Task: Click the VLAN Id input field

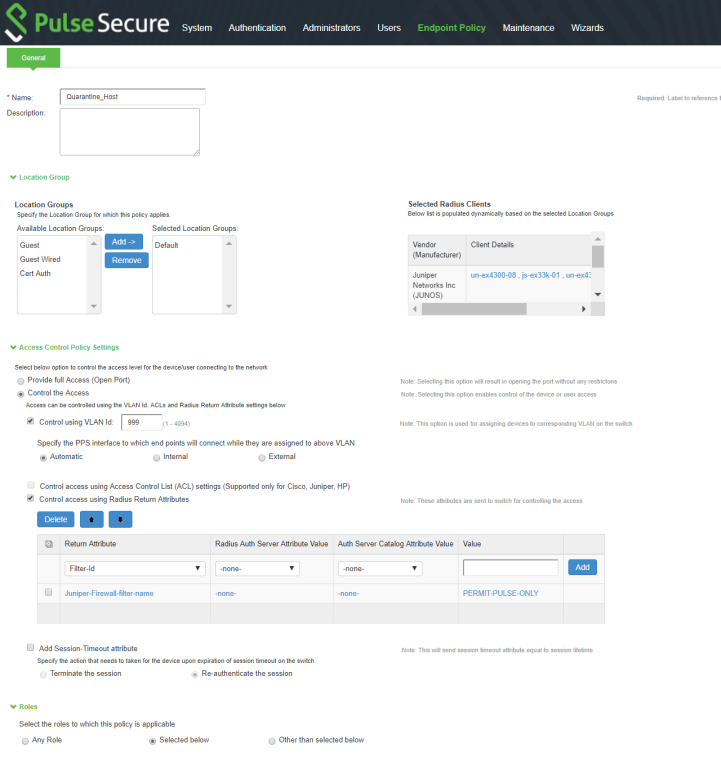Action: click(141, 422)
